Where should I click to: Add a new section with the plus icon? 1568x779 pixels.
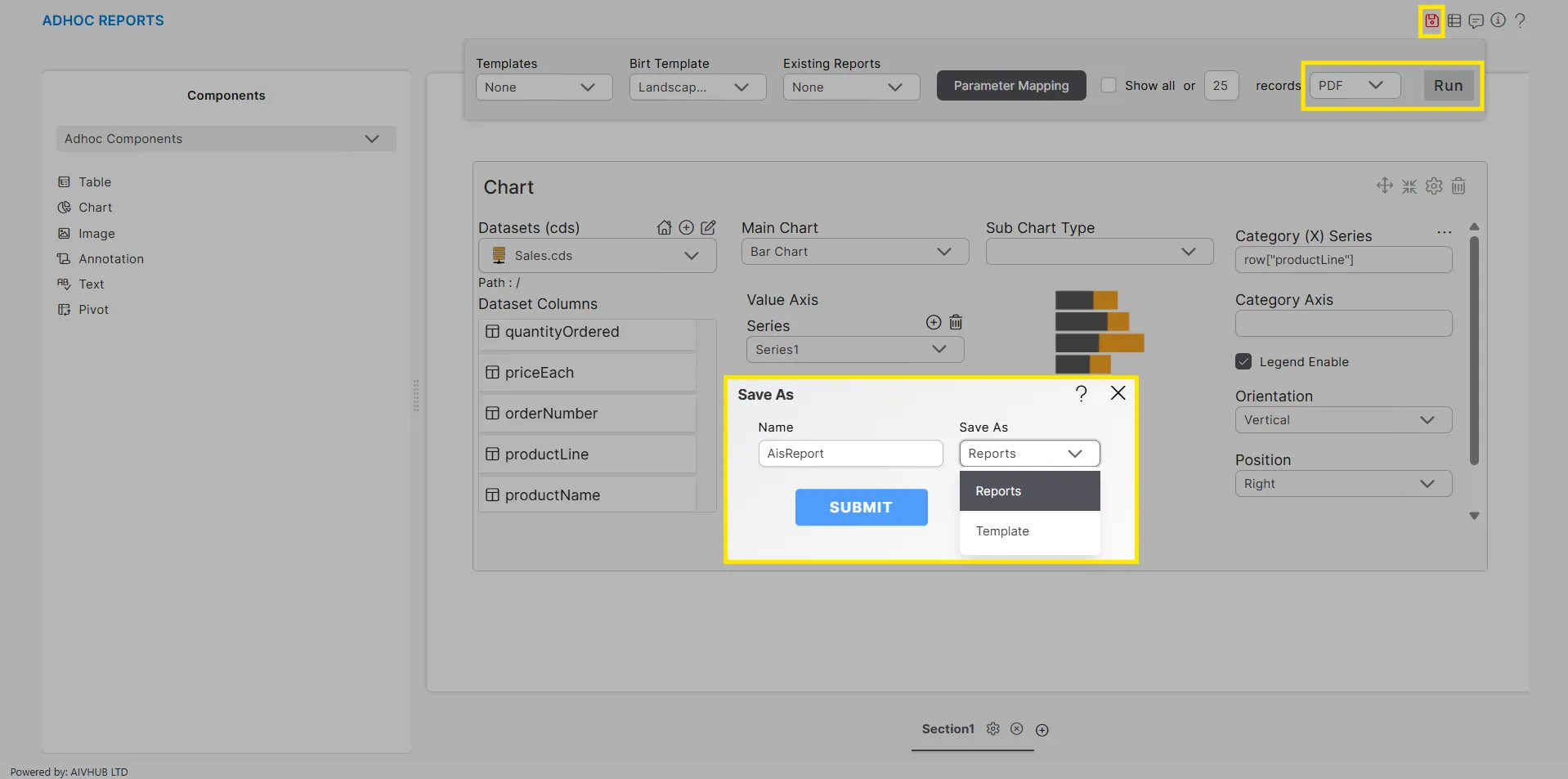1042,730
